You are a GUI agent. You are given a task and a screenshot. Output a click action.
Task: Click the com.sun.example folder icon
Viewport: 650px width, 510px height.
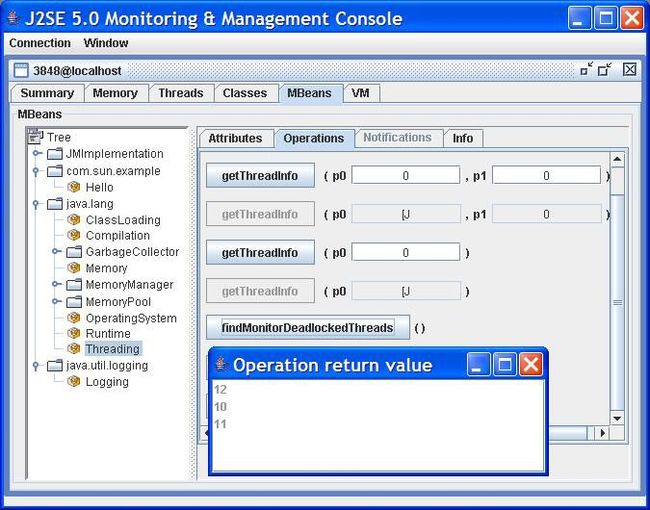pyautogui.click(x=55, y=171)
